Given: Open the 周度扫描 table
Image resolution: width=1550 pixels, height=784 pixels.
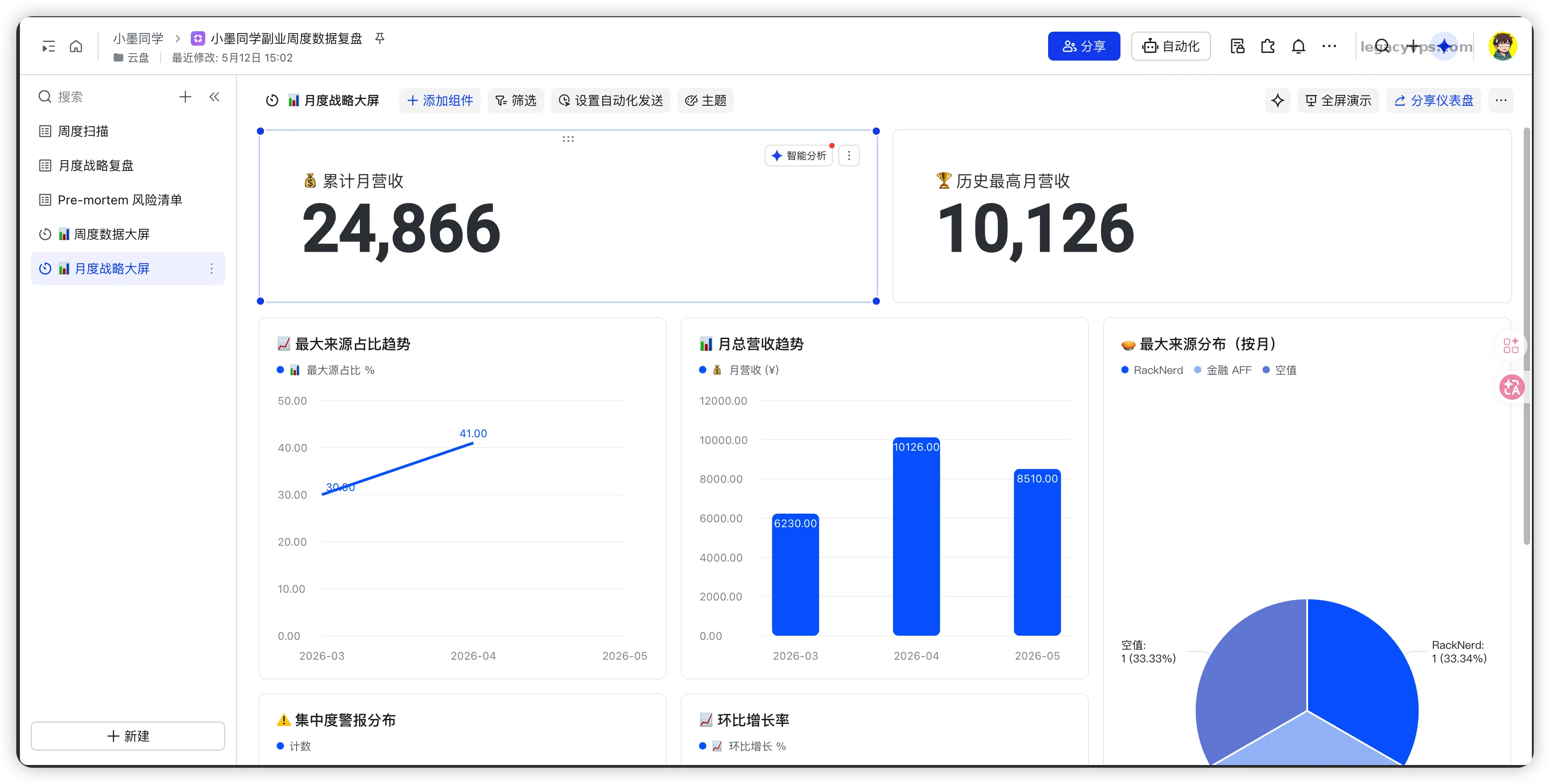Looking at the screenshot, I should coord(128,131).
